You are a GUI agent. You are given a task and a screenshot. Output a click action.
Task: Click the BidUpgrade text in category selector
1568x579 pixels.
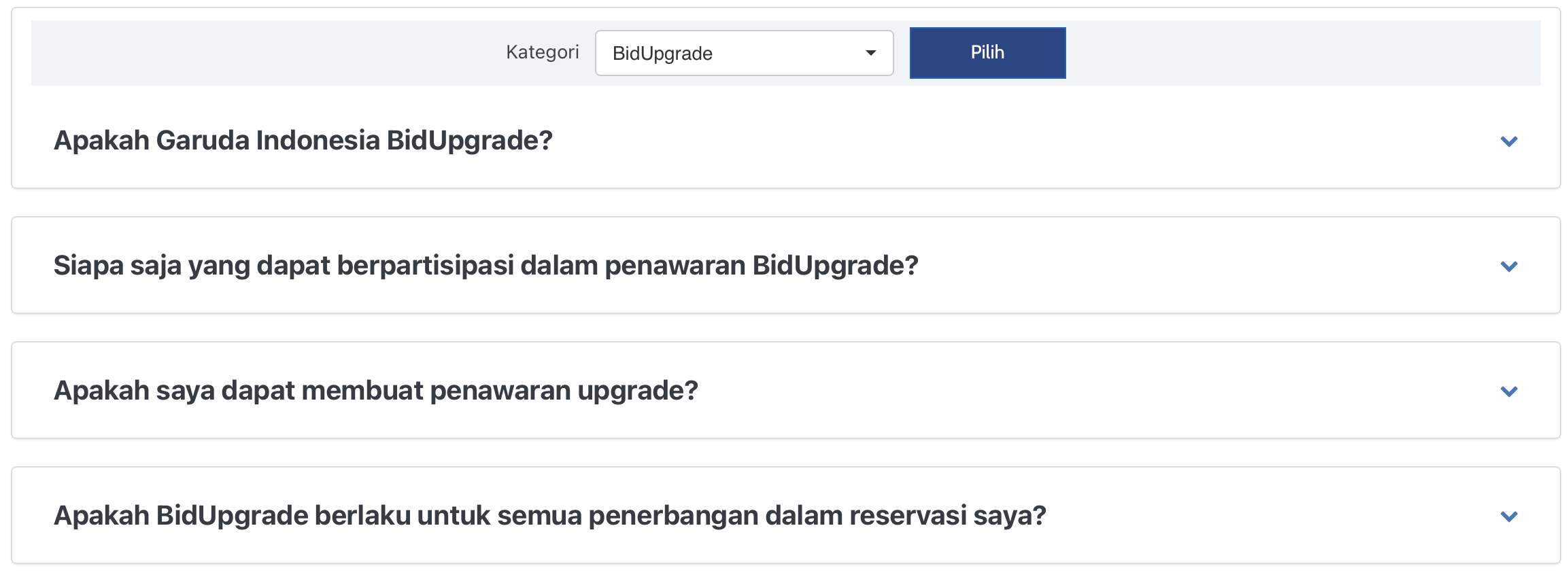pos(662,54)
